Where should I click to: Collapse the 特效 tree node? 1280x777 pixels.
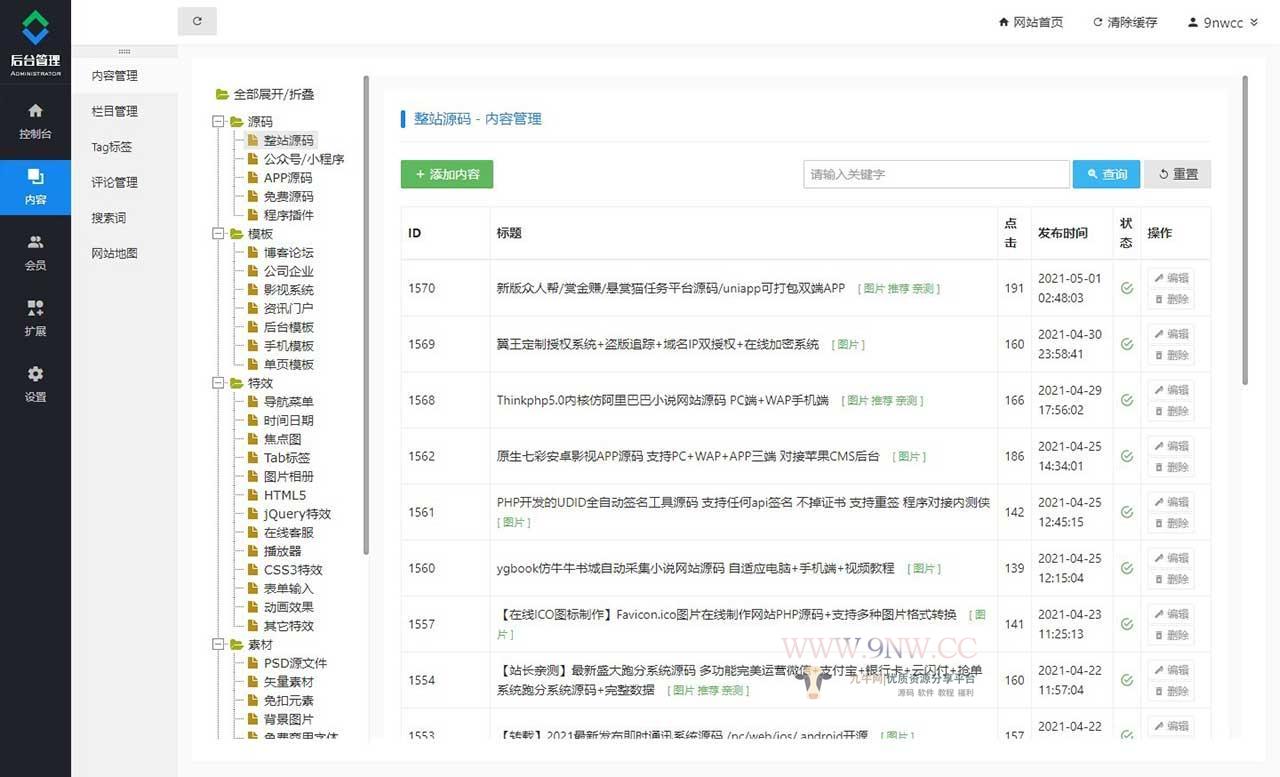point(218,383)
